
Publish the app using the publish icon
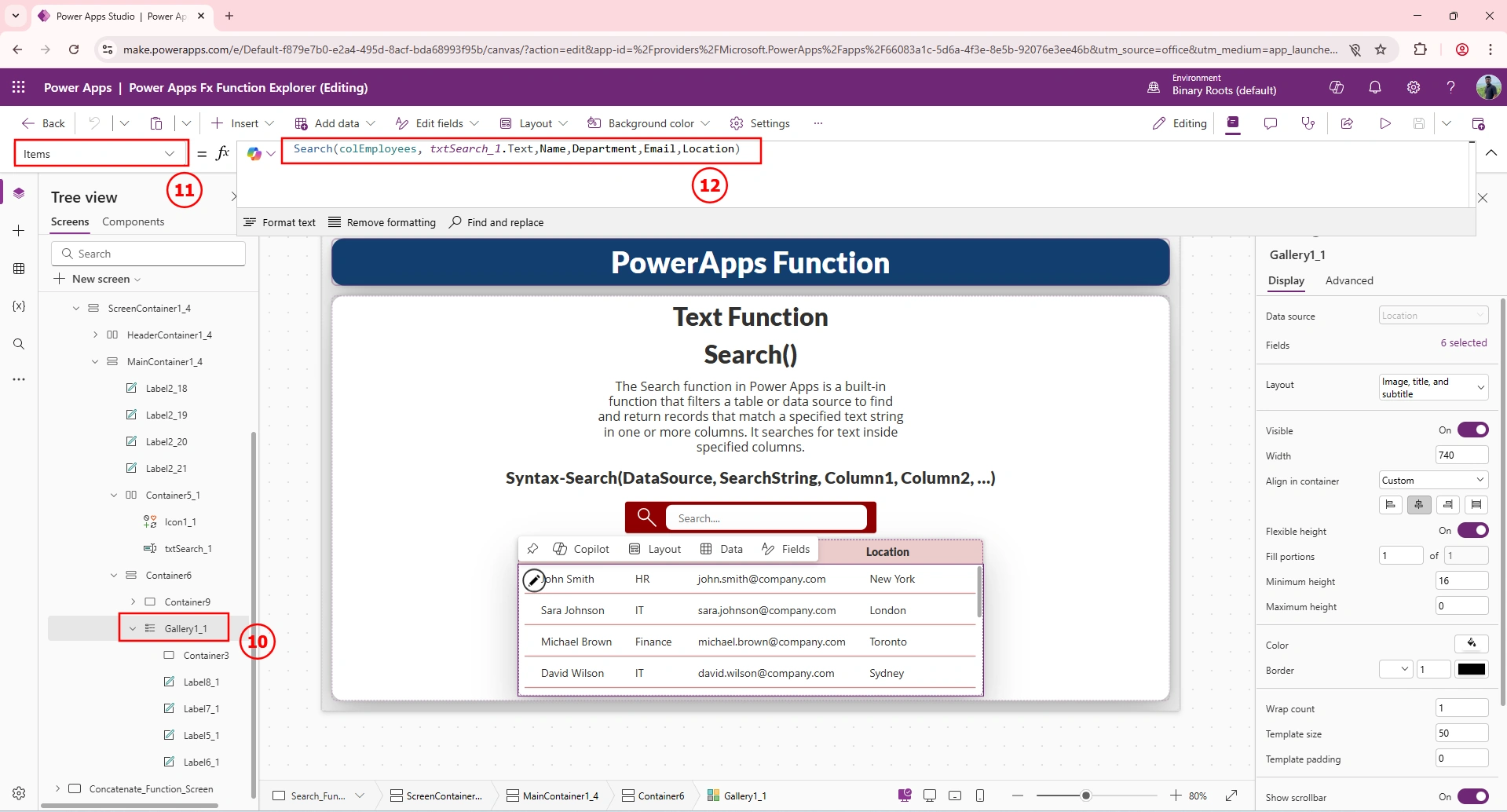pyautogui.click(x=1478, y=123)
